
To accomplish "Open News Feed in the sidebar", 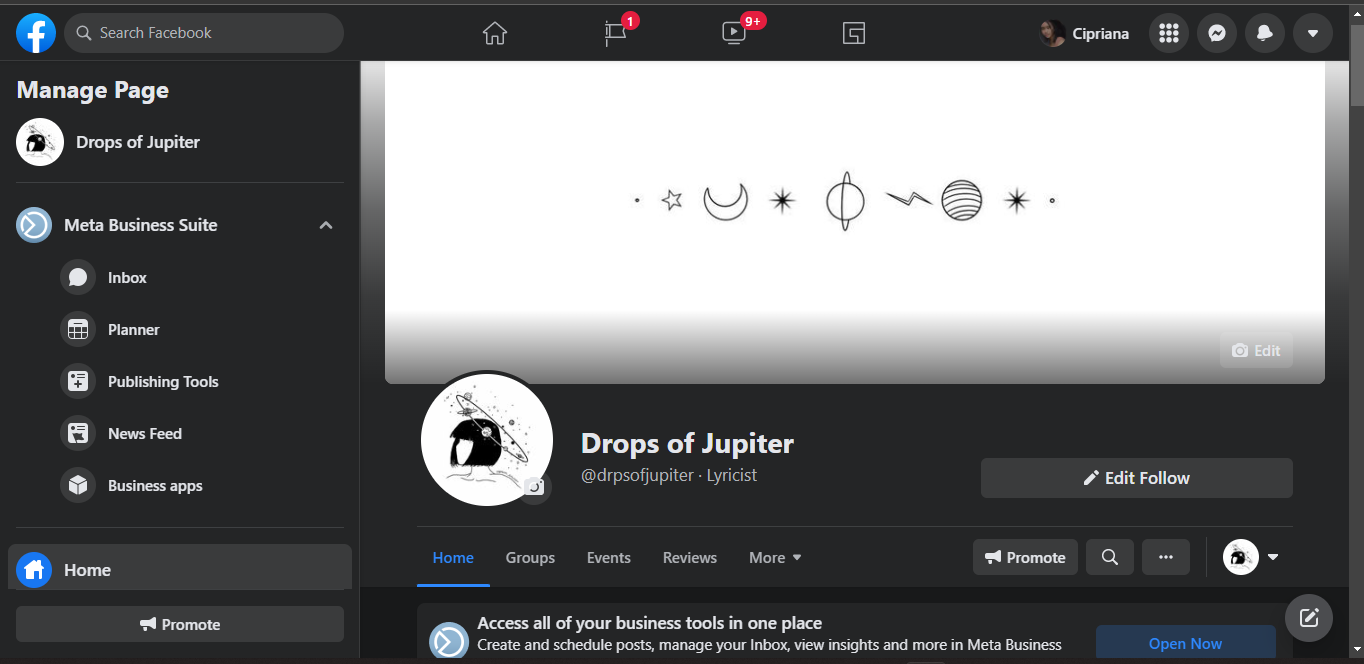I will coord(144,433).
